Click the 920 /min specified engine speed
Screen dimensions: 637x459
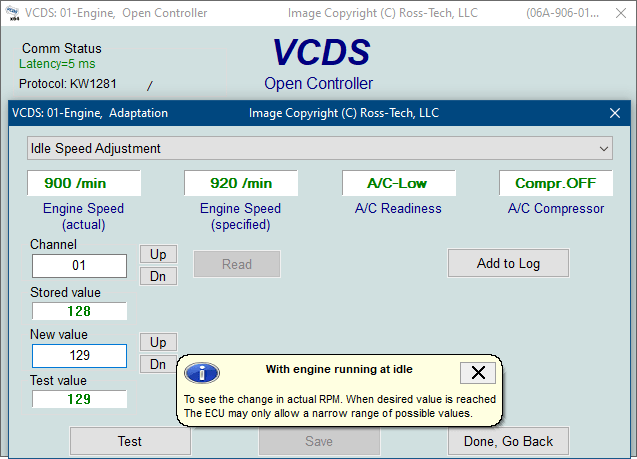(x=241, y=183)
